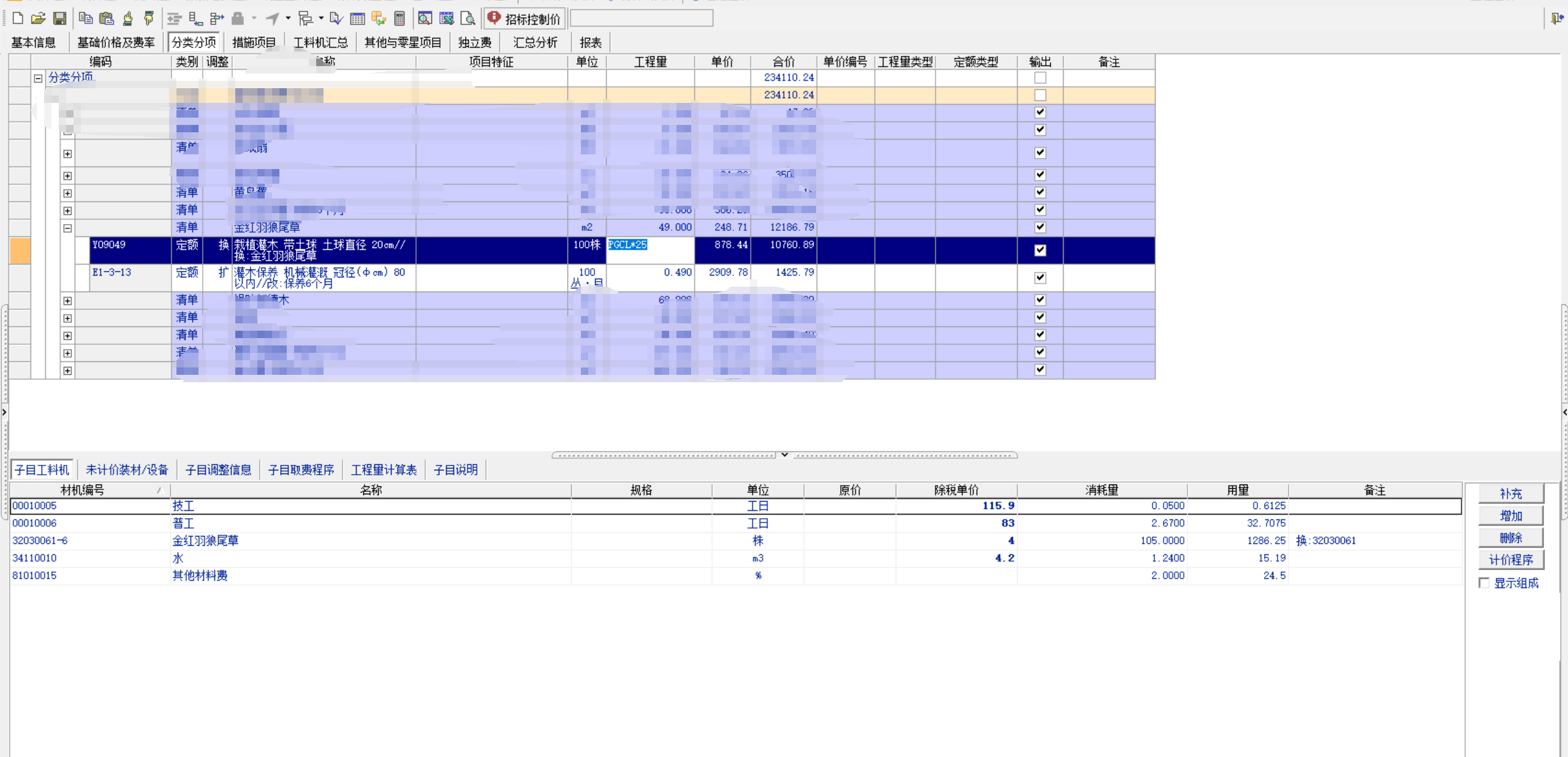Open the 报表 tab
Image resolution: width=1568 pixels, height=757 pixels.
pyautogui.click(x=591, y=42)
